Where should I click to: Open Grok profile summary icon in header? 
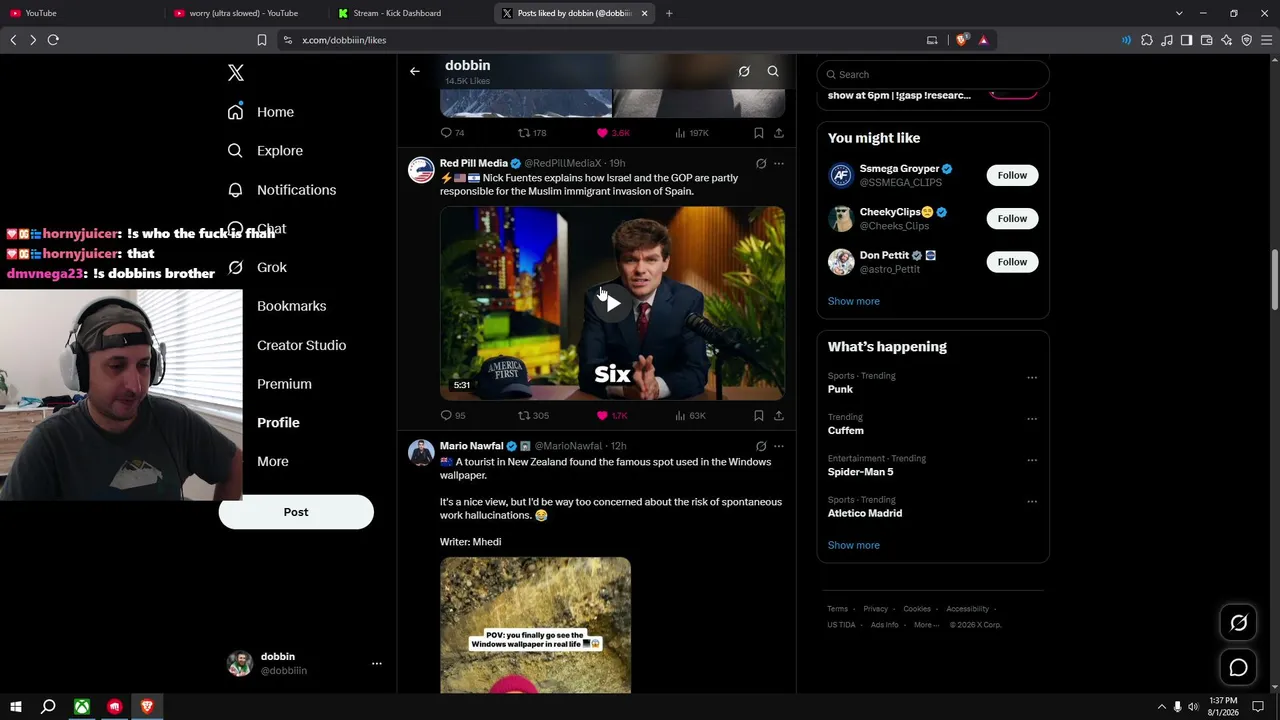coord(744,71)
